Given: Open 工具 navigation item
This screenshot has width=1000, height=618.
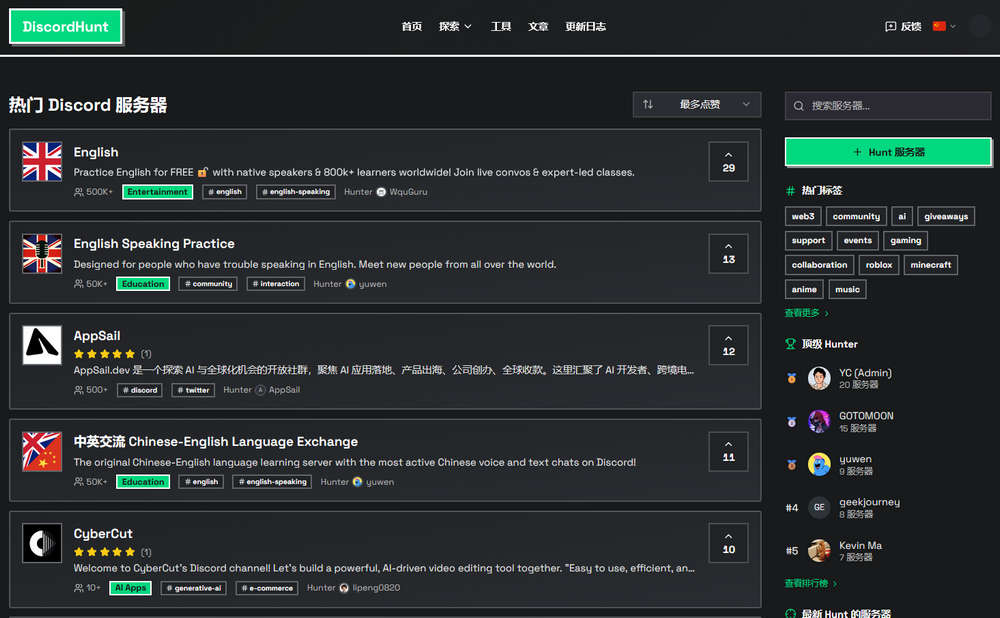Looking at the screenshot, I should 501,26.
